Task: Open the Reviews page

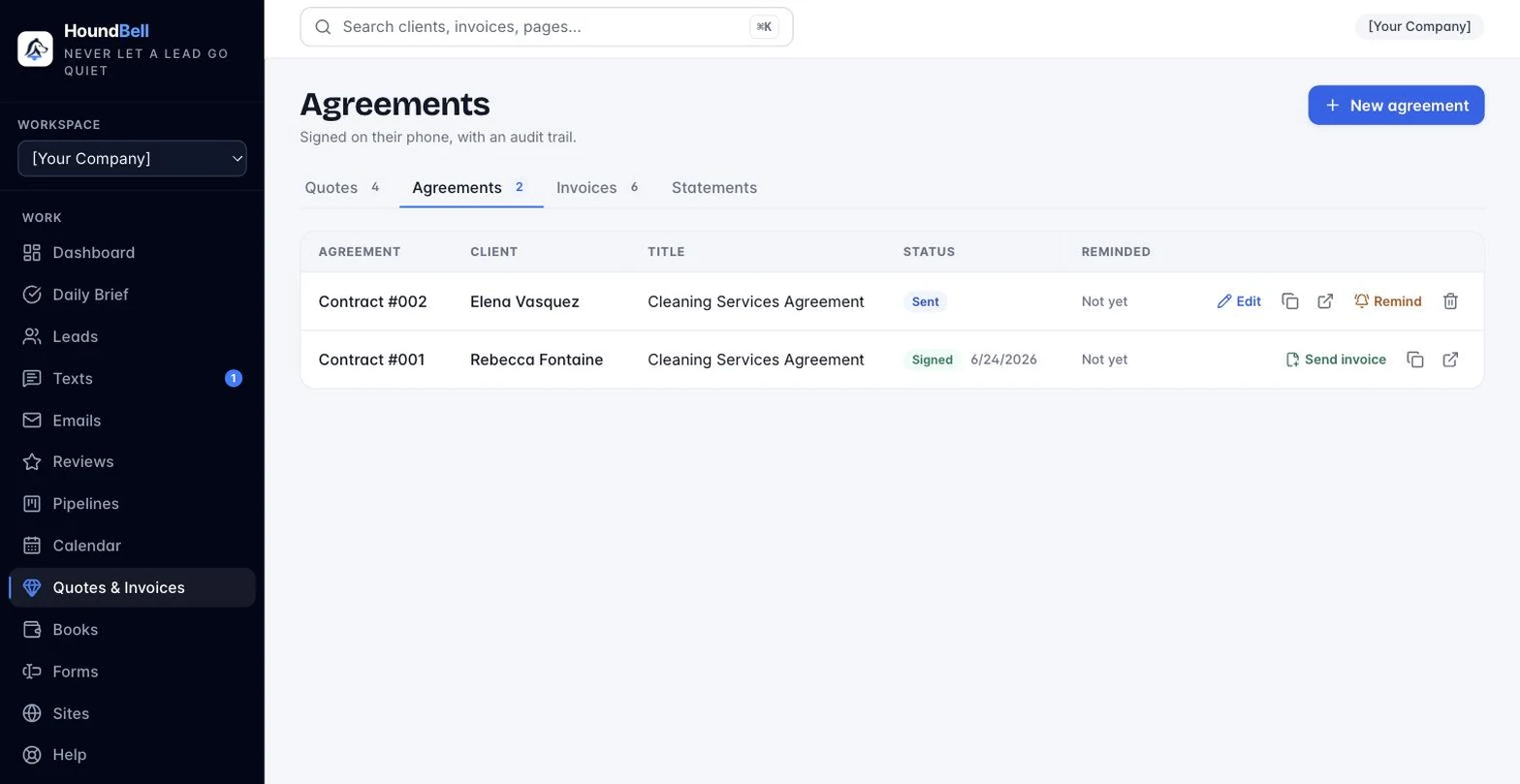Action: coord(133,461)
